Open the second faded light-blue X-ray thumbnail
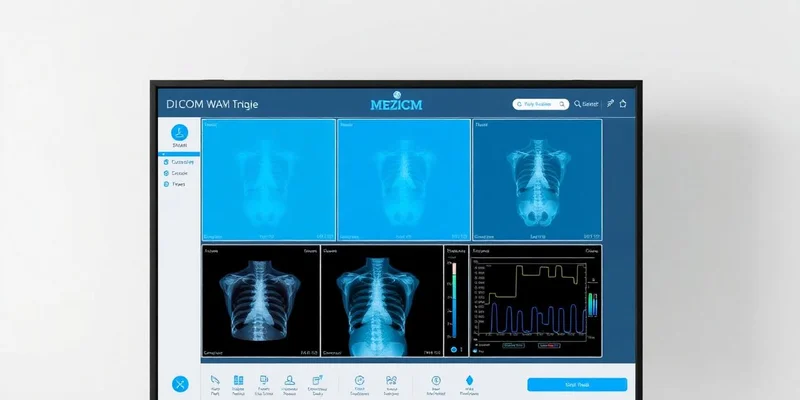 (404, 180)
